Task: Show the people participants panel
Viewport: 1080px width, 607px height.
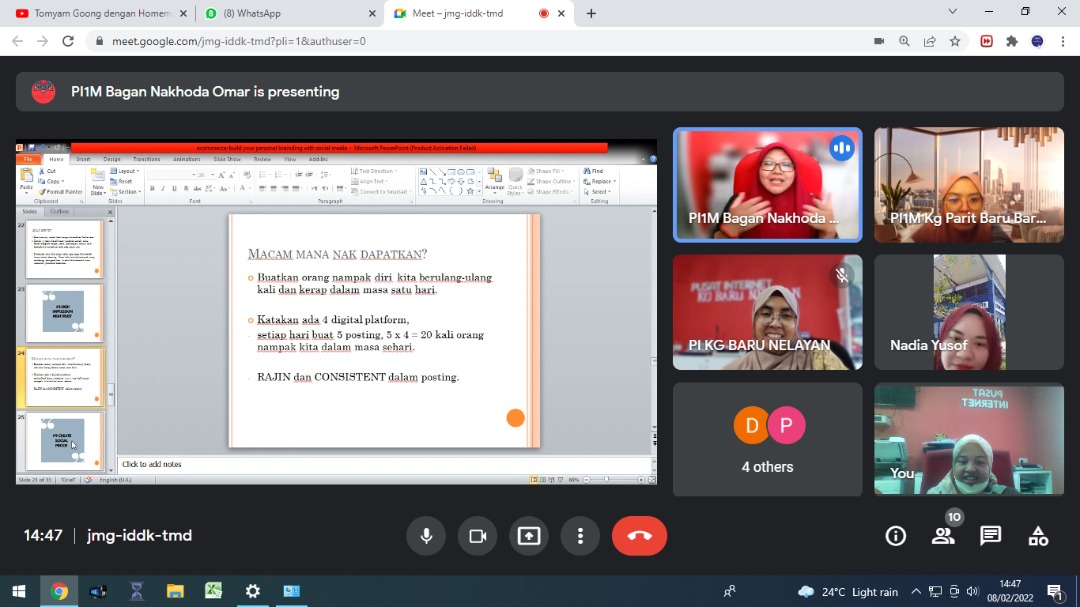Action: pyautogui.click(x=943, y=536)
